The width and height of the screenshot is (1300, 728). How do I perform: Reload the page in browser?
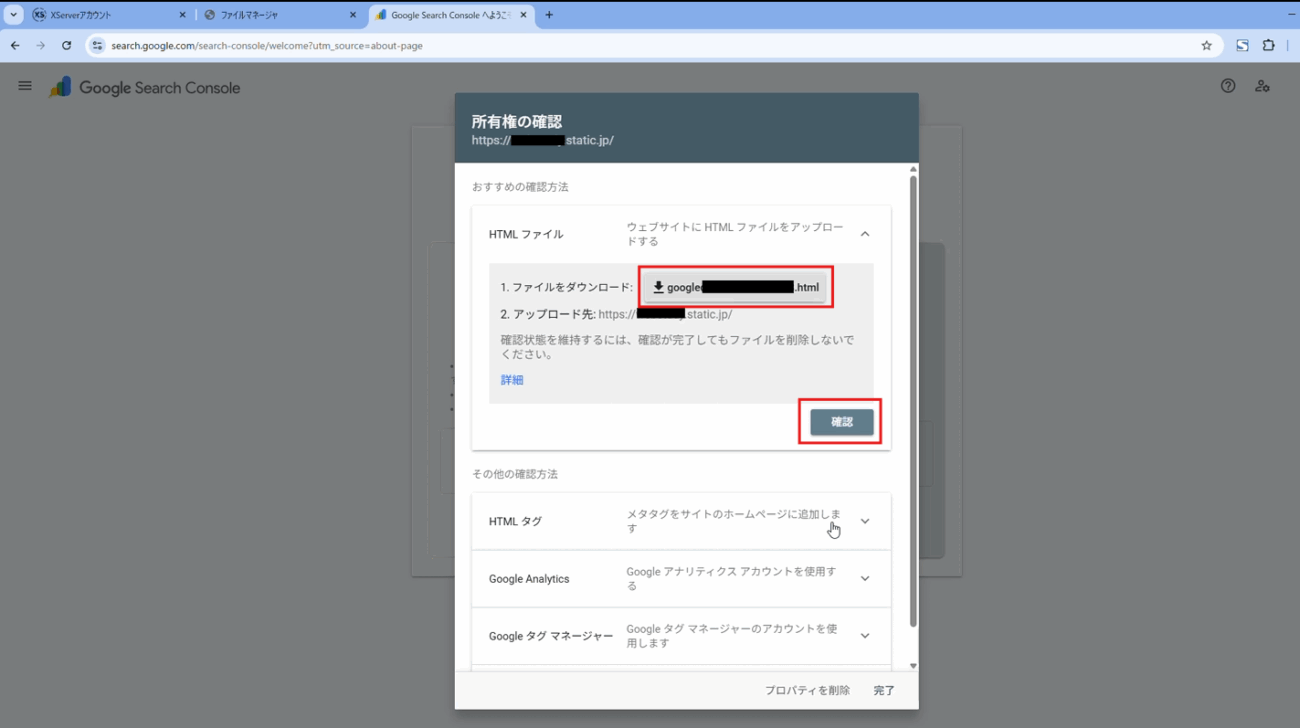[x=66, y=45]
